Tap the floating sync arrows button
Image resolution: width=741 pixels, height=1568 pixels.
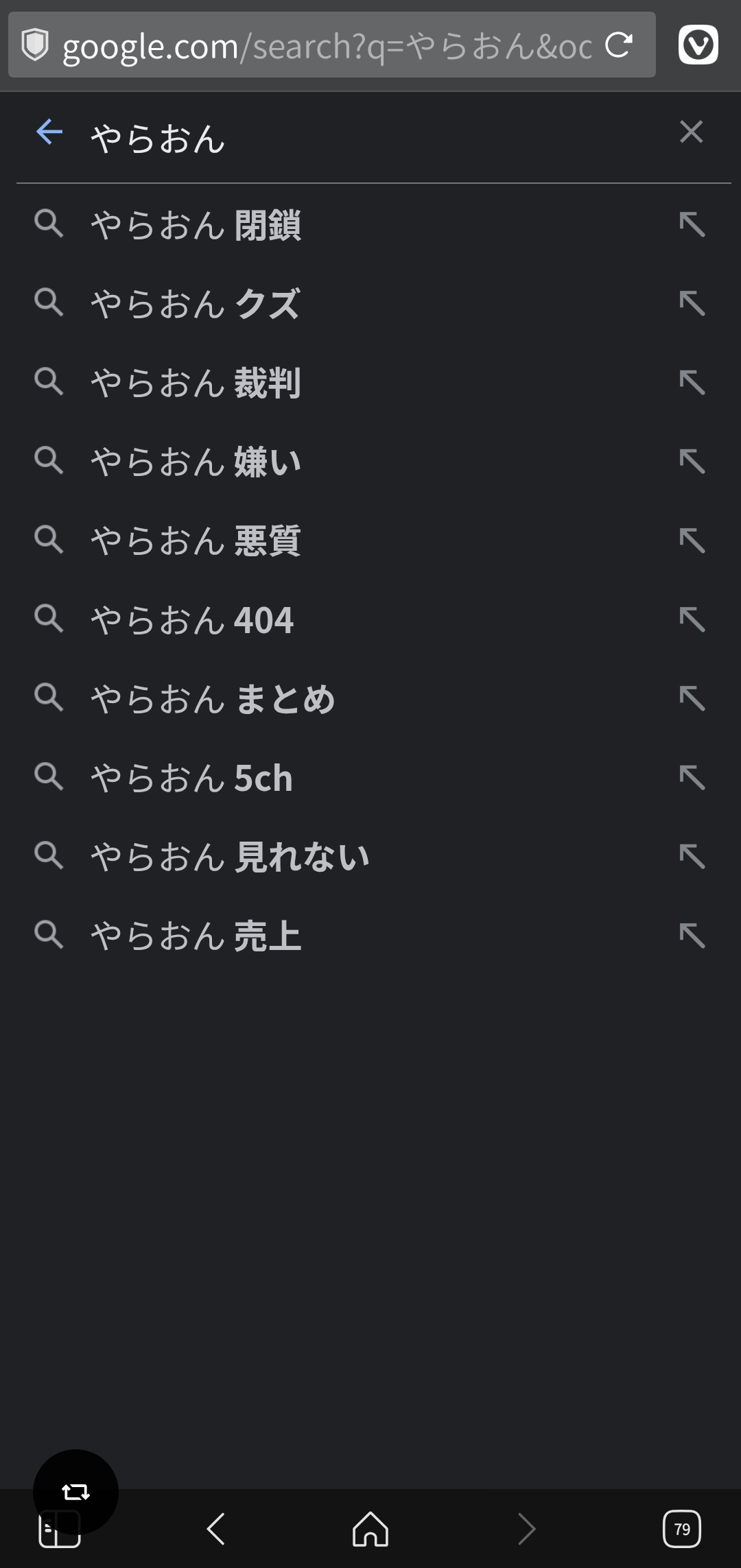click(75, 1491)
